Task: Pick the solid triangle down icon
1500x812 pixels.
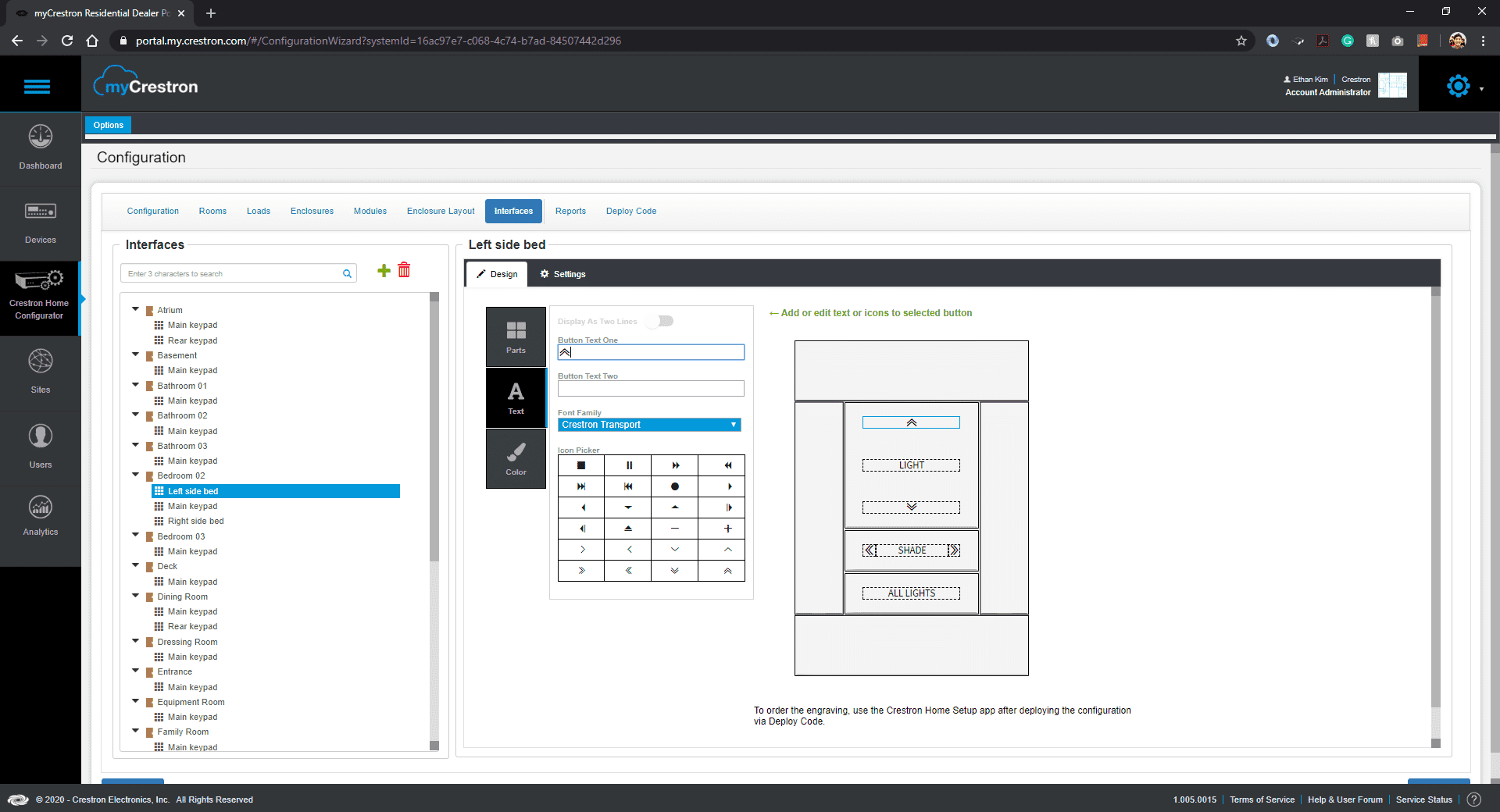Action: [x=628, y=507]
